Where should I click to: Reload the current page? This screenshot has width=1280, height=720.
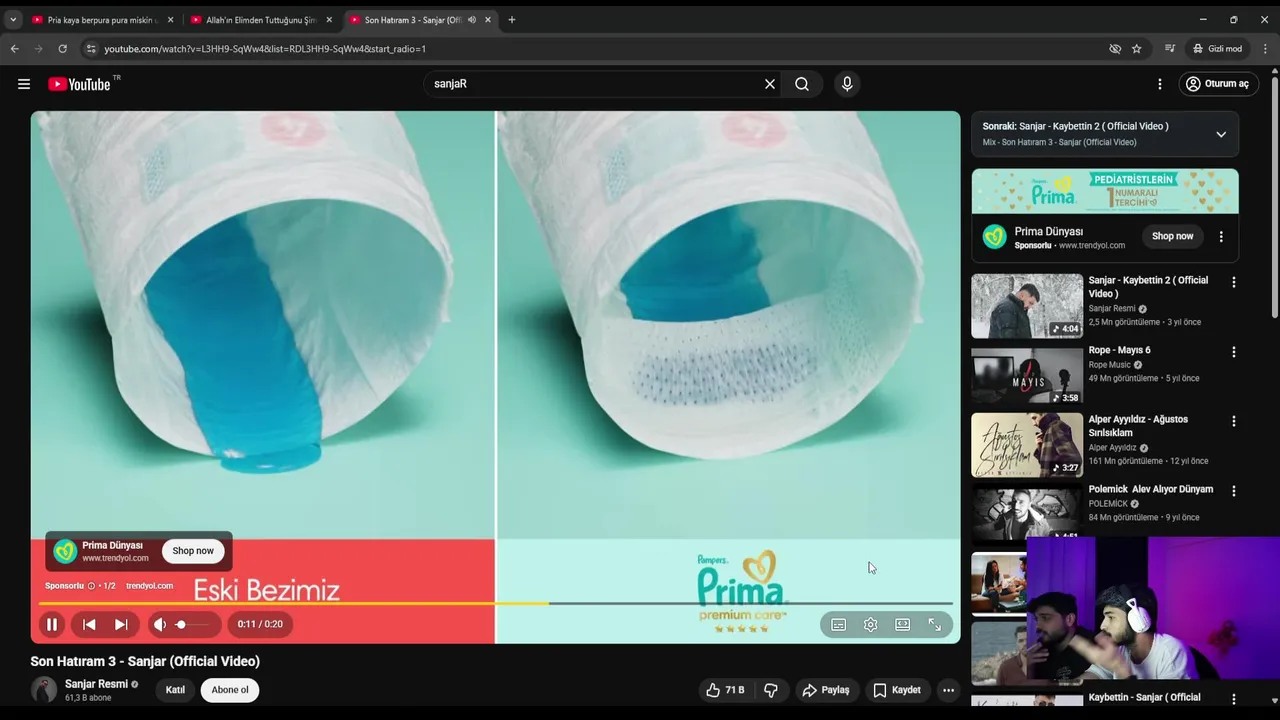62,48
